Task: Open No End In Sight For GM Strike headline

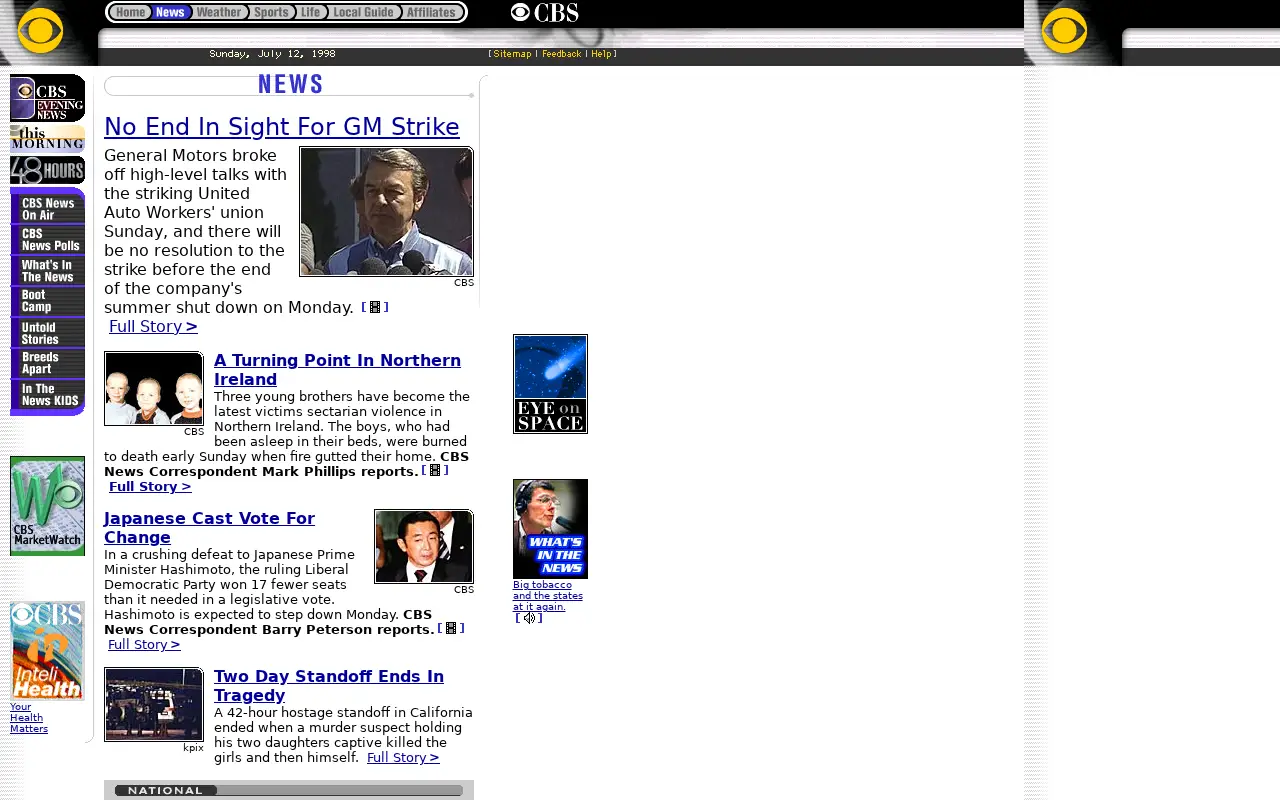Action: tap(282, 127)
